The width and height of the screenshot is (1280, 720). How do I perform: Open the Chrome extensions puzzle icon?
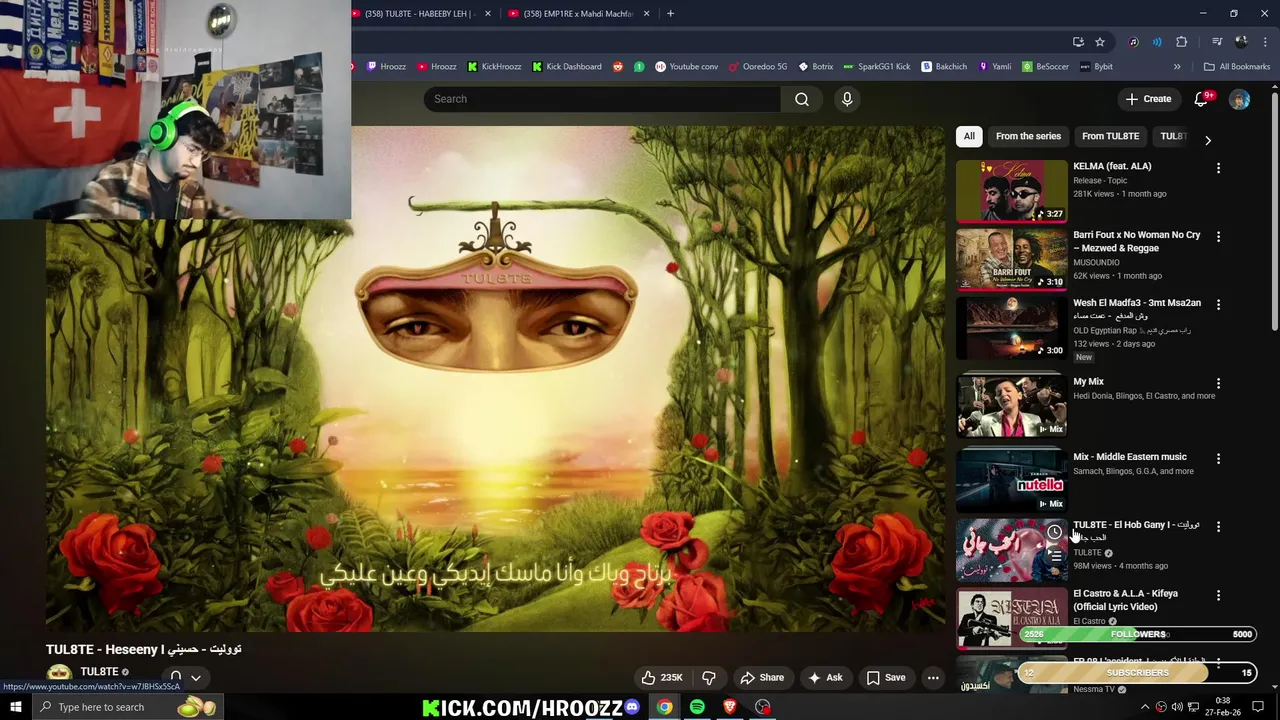click(1181, 42)
